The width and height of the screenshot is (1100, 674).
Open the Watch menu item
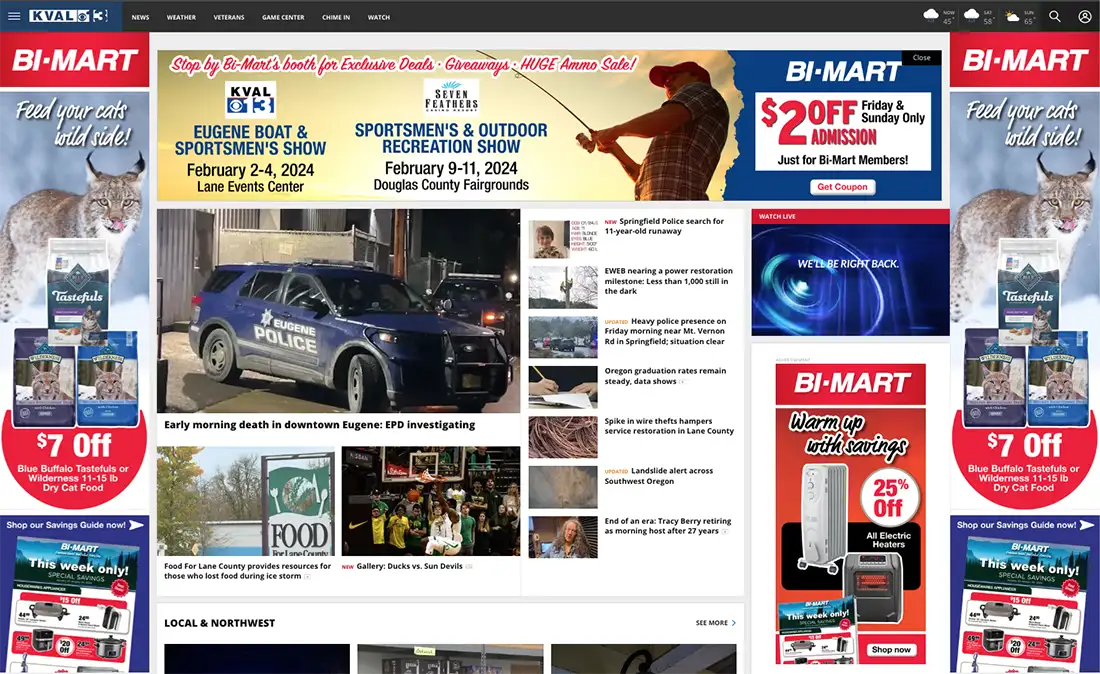(x=379, y=17)
